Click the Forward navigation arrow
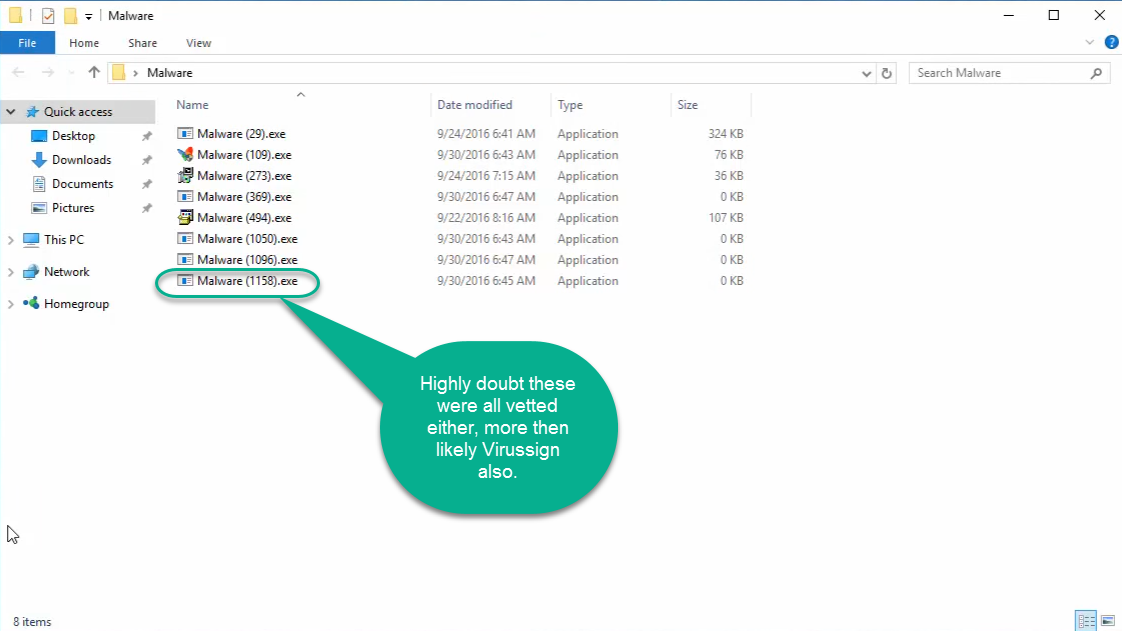This screenshot has height=631, width=1122. coord(48,72)
